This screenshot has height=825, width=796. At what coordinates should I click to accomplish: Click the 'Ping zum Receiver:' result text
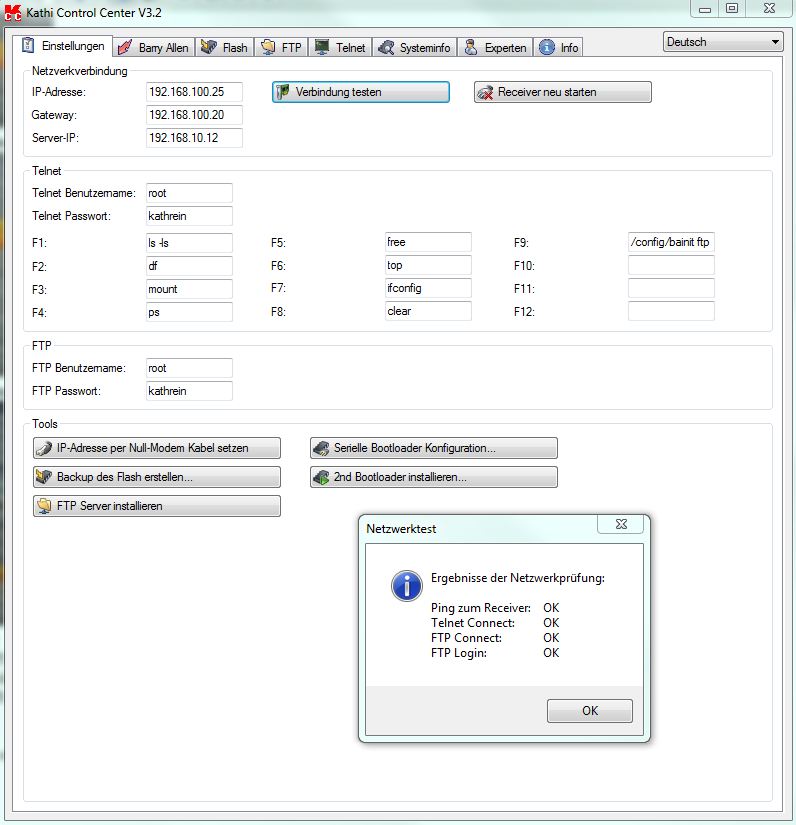point(481,608)
